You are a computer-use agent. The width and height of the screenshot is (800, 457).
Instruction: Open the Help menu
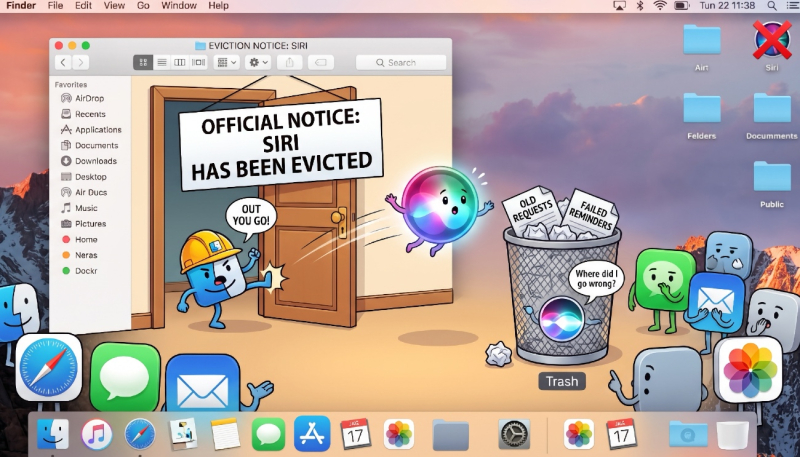coord(218,6)
